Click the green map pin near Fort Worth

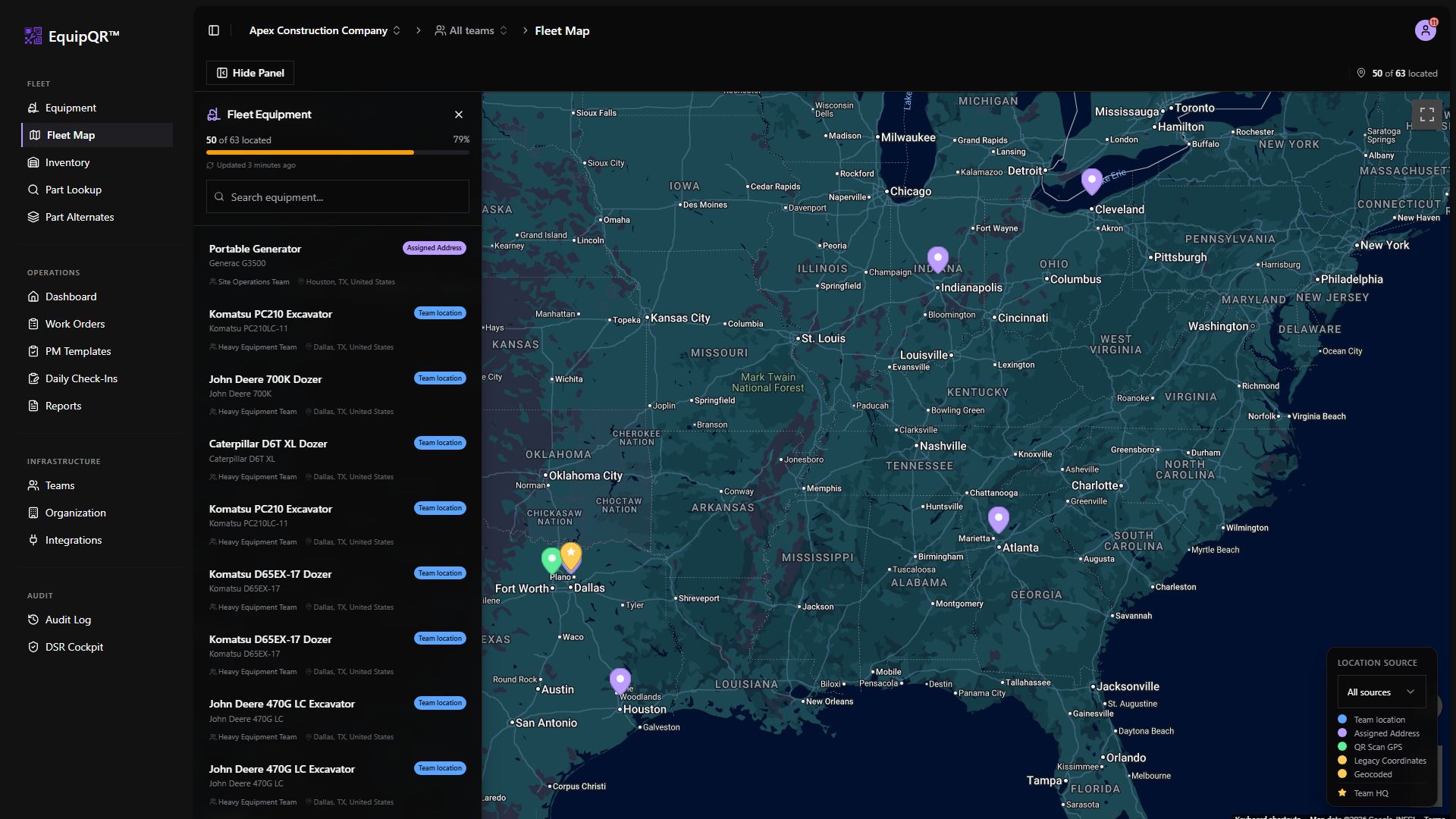[552, 560]
